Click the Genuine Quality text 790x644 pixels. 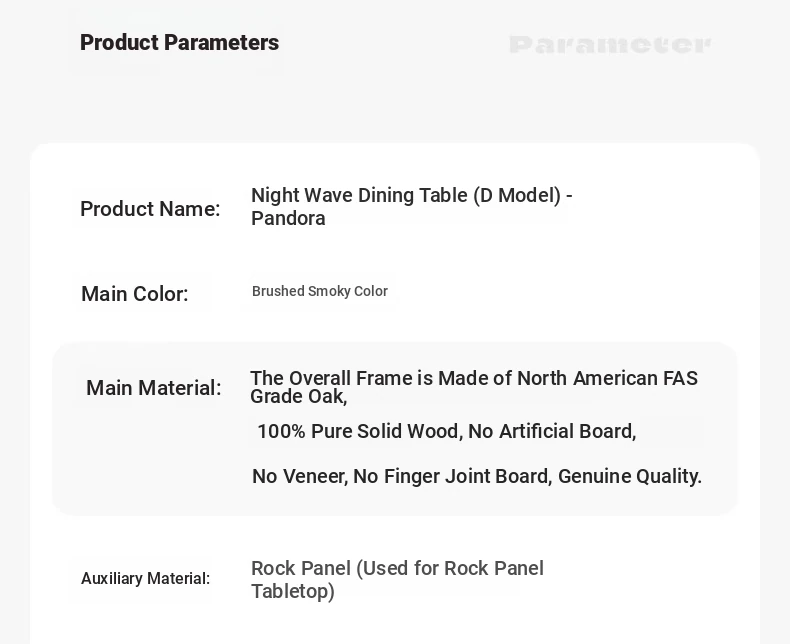(x=630, y=476)
